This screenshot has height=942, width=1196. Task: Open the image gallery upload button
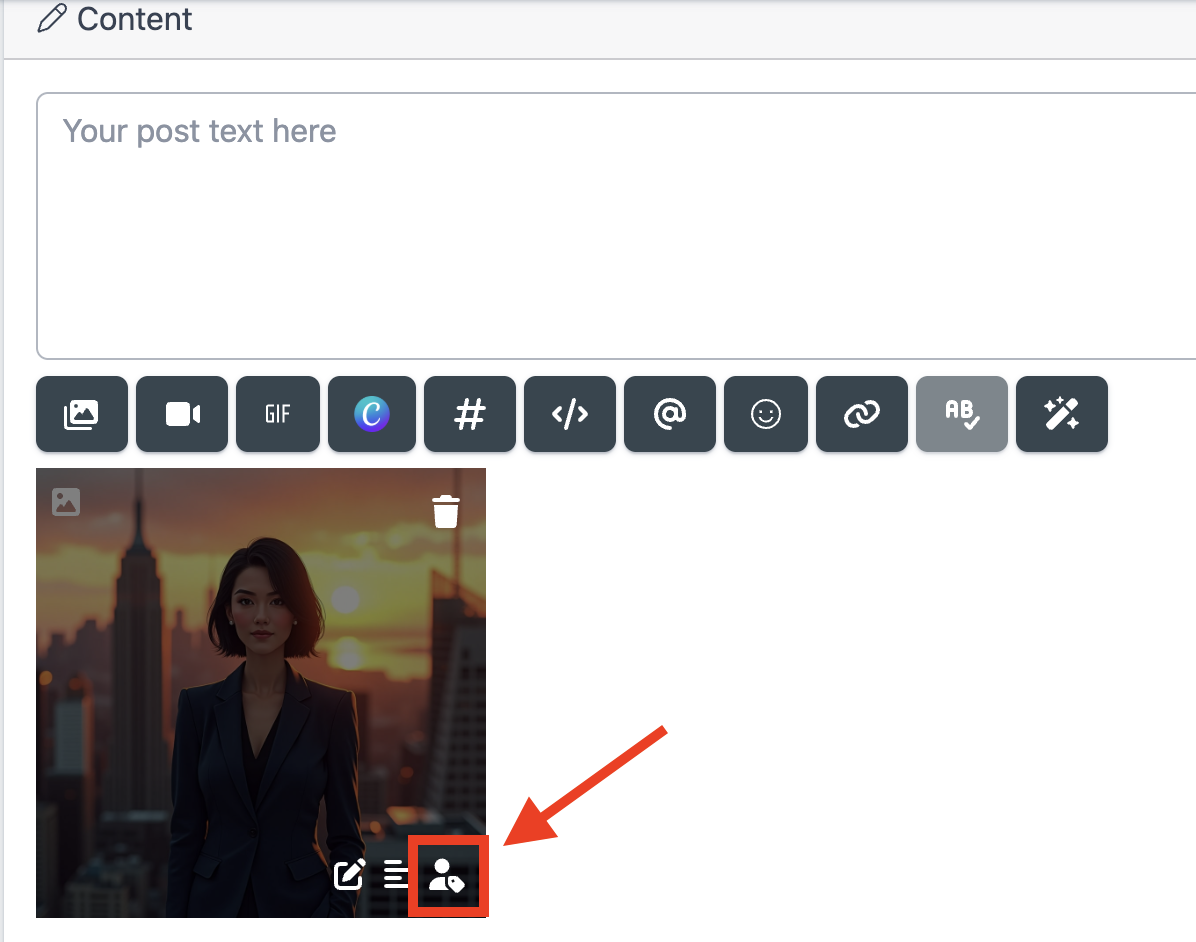click(x=82, y=414)
